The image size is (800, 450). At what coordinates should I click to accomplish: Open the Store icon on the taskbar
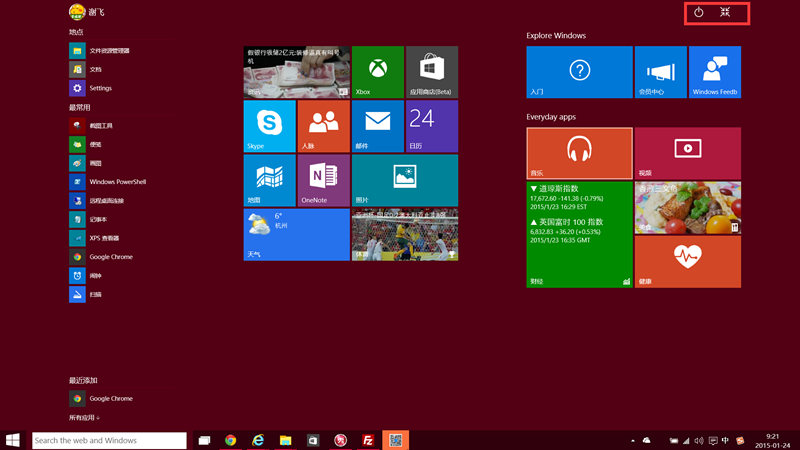pyautogui.click(x=313, y=440)
